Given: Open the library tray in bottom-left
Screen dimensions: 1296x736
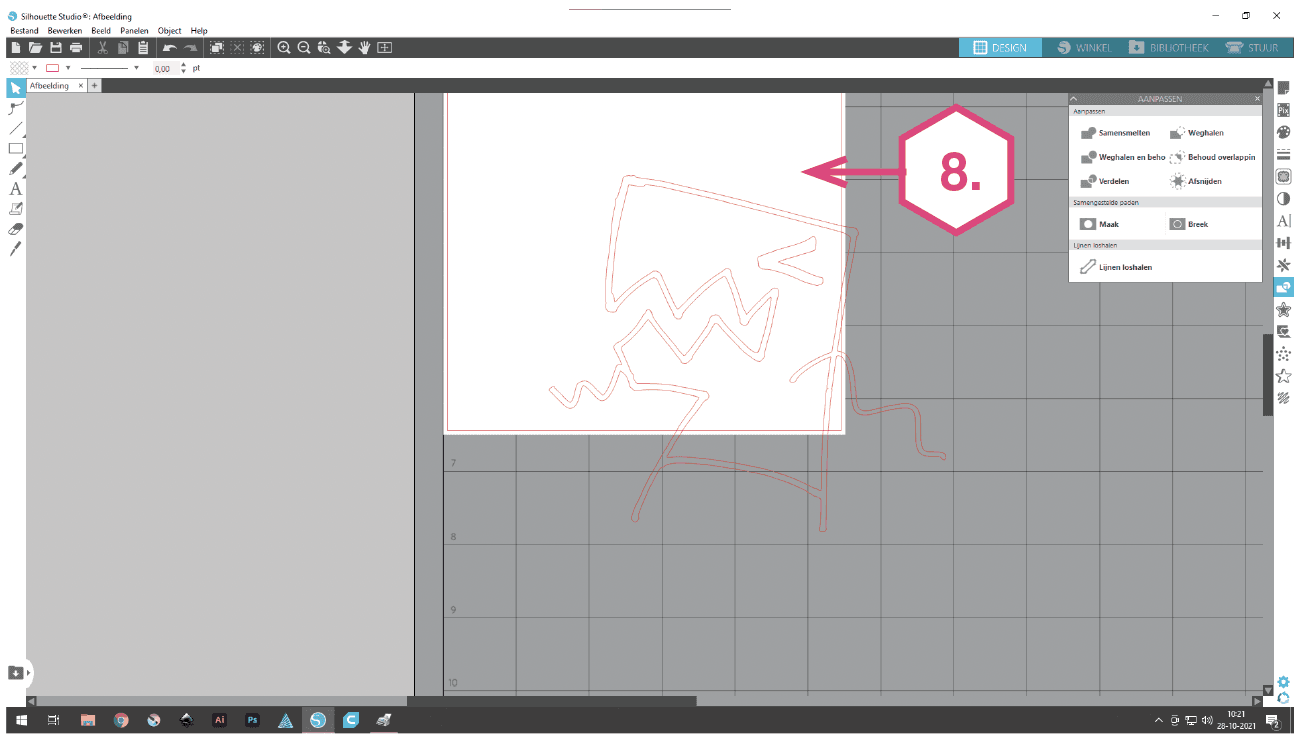Looking at the screenshot, I should (x=16, y=673).
